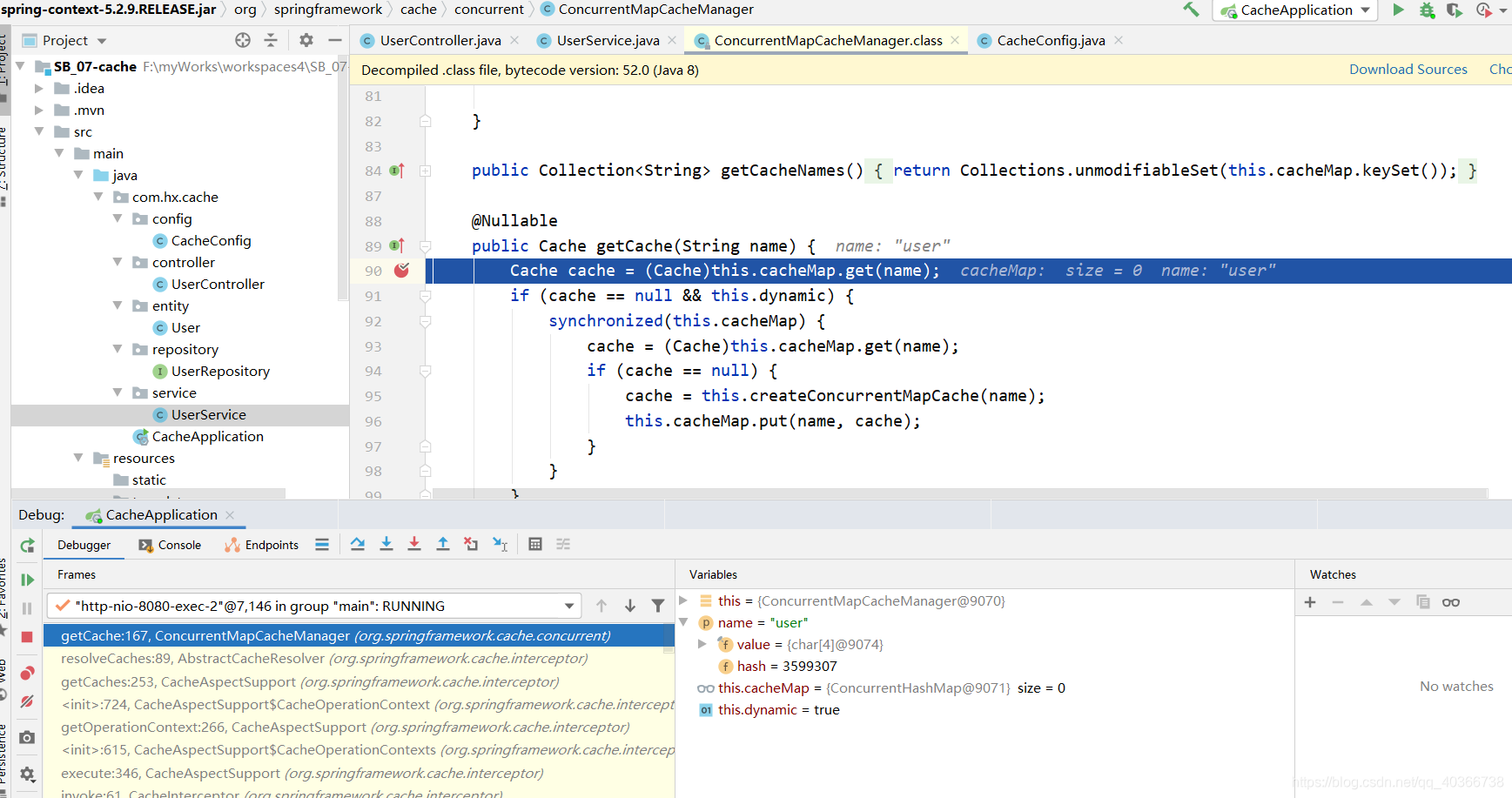Click Drop Frame icon
Image resolution: width=1512 pixels, height=798 pixels.
click(x=471, y=544)
